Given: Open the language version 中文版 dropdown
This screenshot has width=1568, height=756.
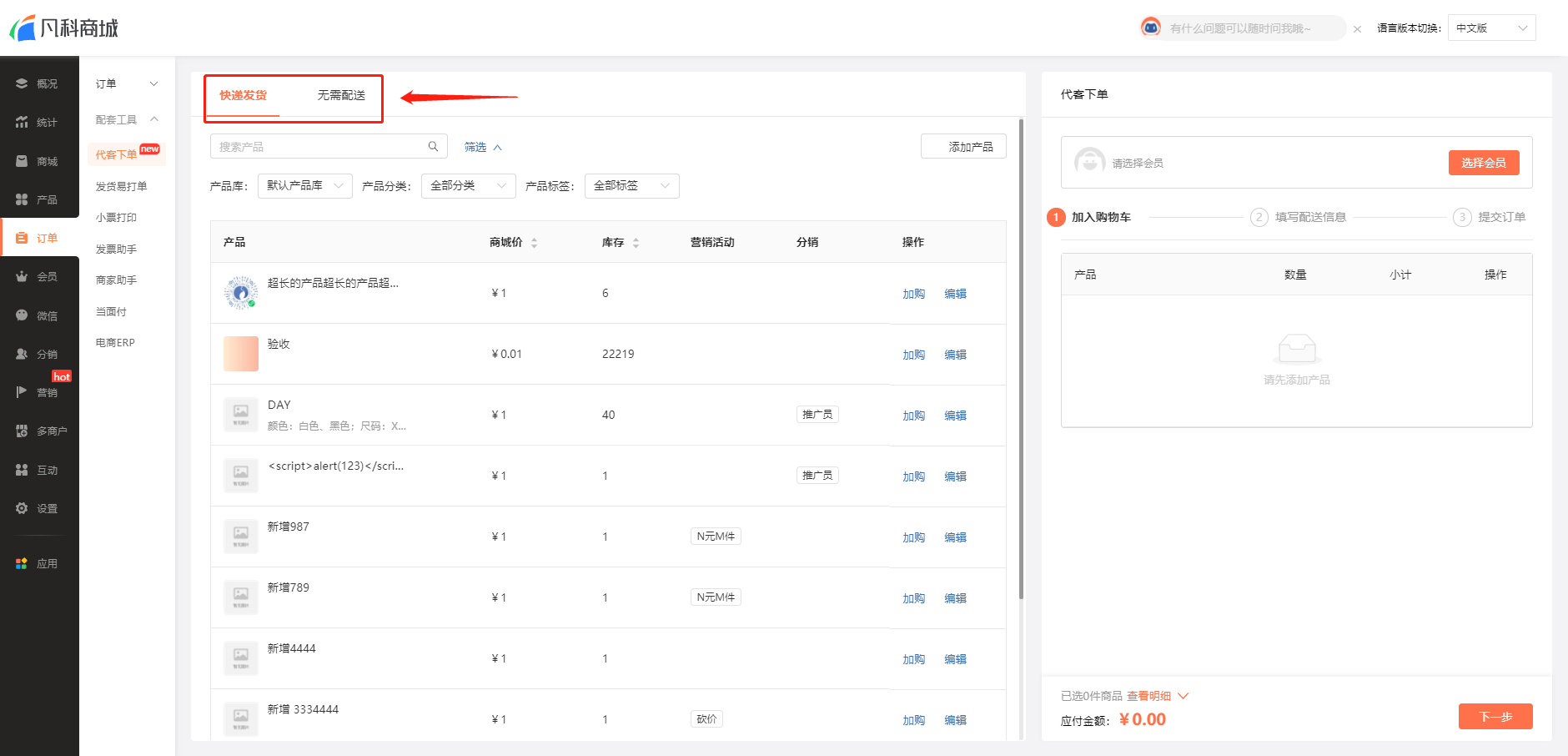Looking at the screenshot, I should (1491, 28).
